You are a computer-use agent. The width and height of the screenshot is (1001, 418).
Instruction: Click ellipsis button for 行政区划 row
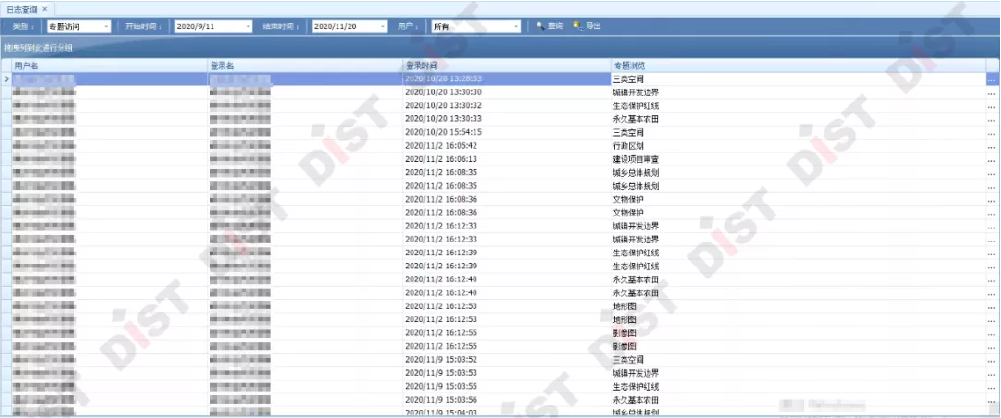pos(991,145)
